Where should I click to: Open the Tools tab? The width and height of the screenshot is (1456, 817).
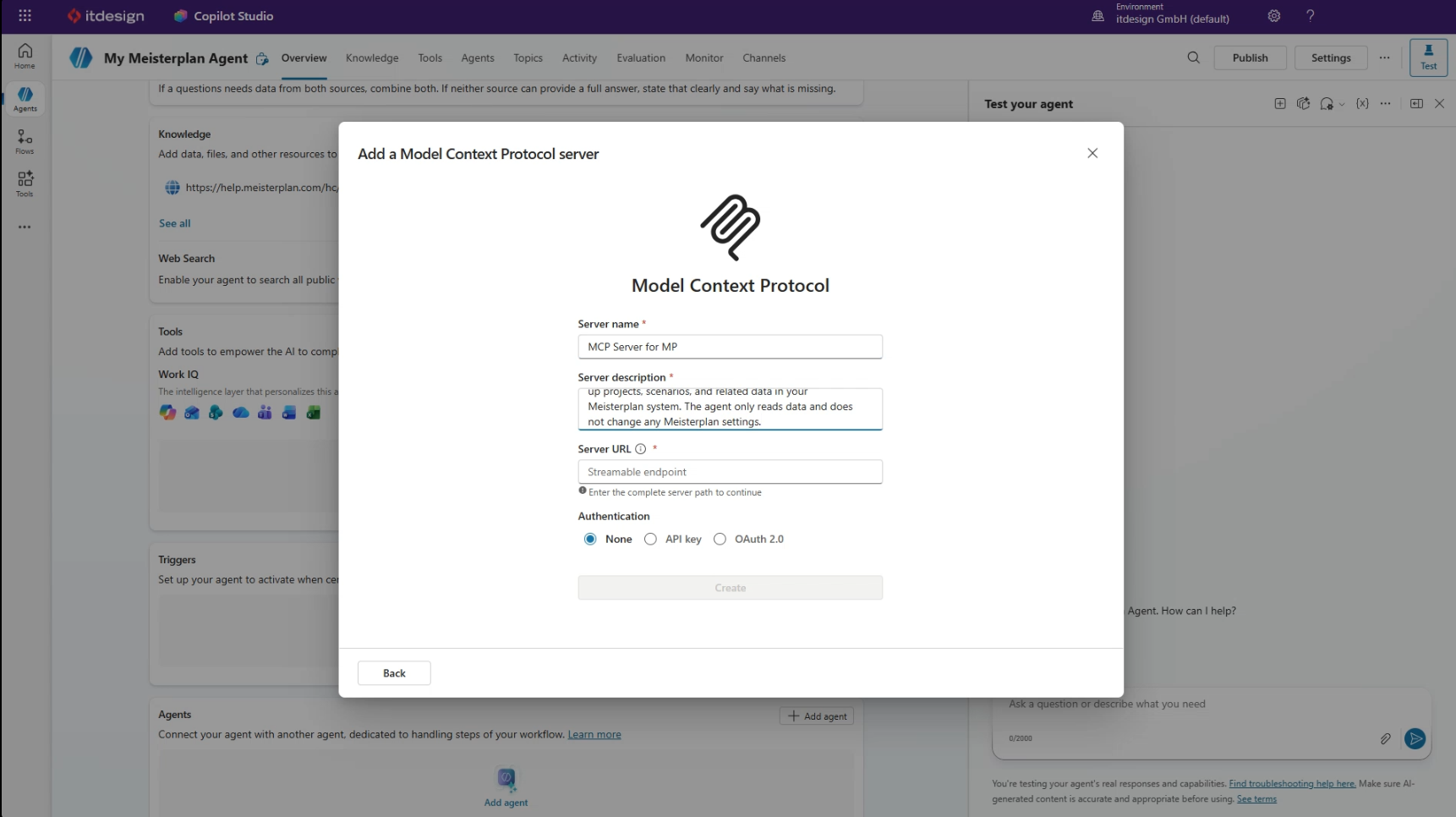[x=430, y=58]
